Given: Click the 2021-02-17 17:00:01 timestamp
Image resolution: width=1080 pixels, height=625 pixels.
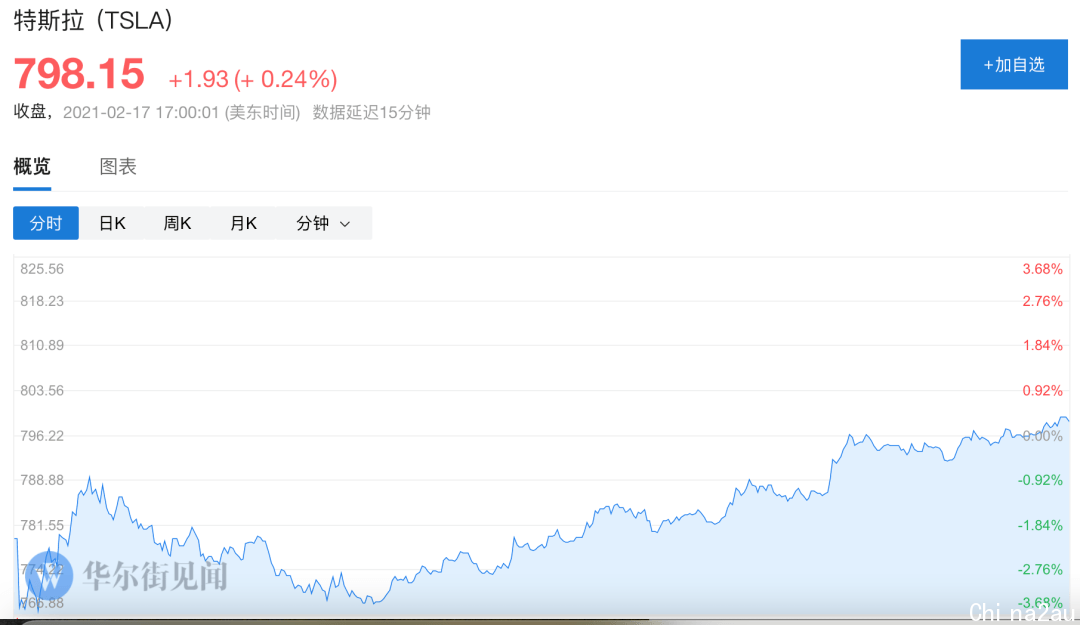Looking at the screenshot, I should pos(141,112).
